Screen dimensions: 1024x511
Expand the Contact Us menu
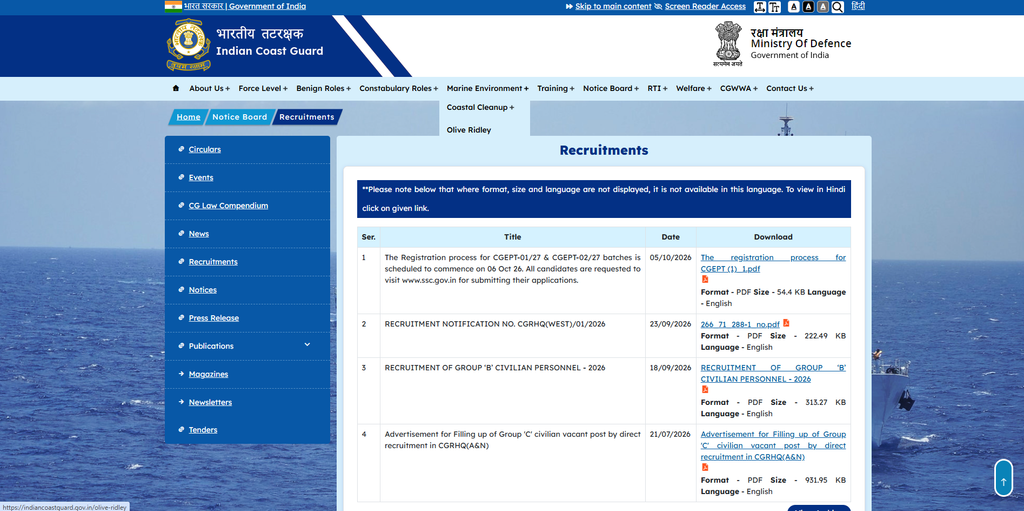790,88
